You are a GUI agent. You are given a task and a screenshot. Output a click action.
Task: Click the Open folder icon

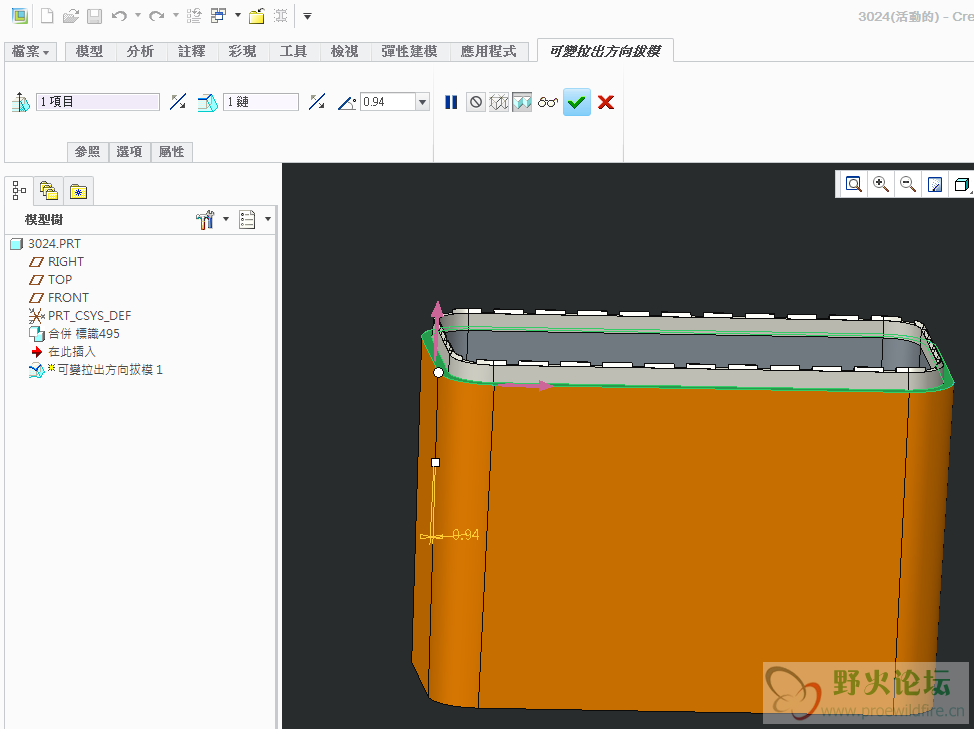coord(71,16)
